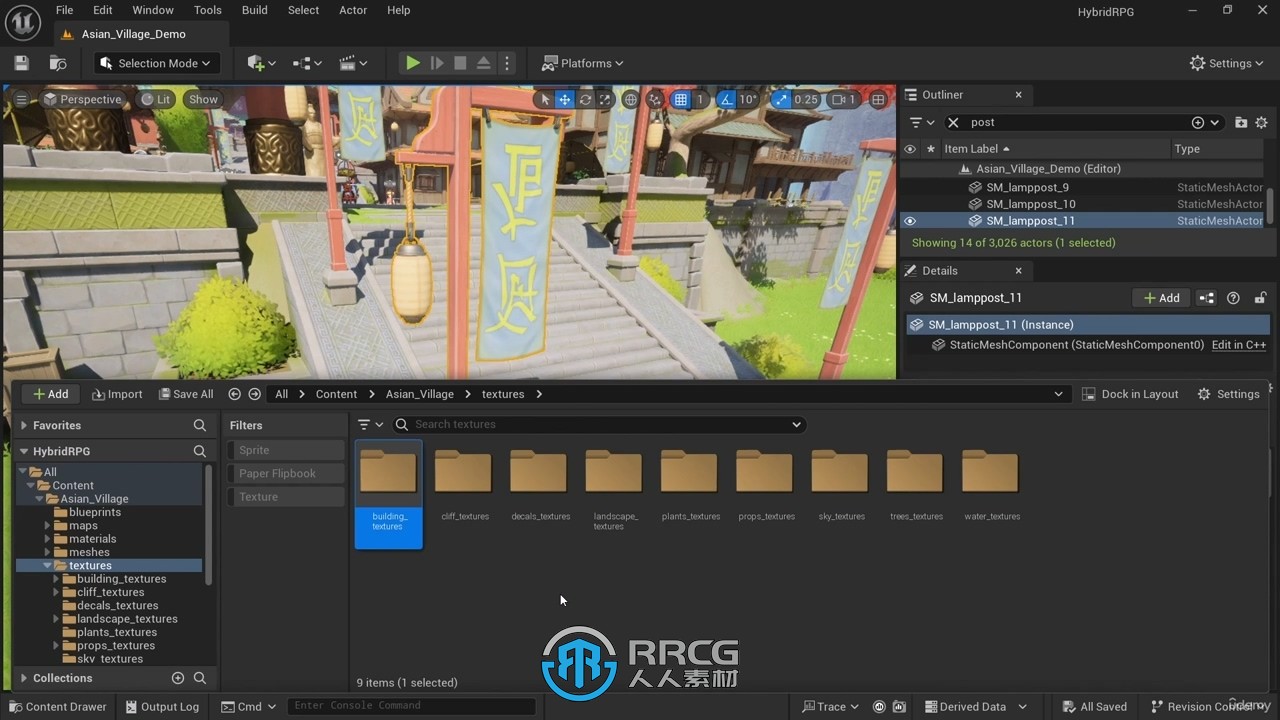This screenshot has height=720, width=1280.
Task: Enable the Paper Flipbook filter
Action: click(287, 473)
